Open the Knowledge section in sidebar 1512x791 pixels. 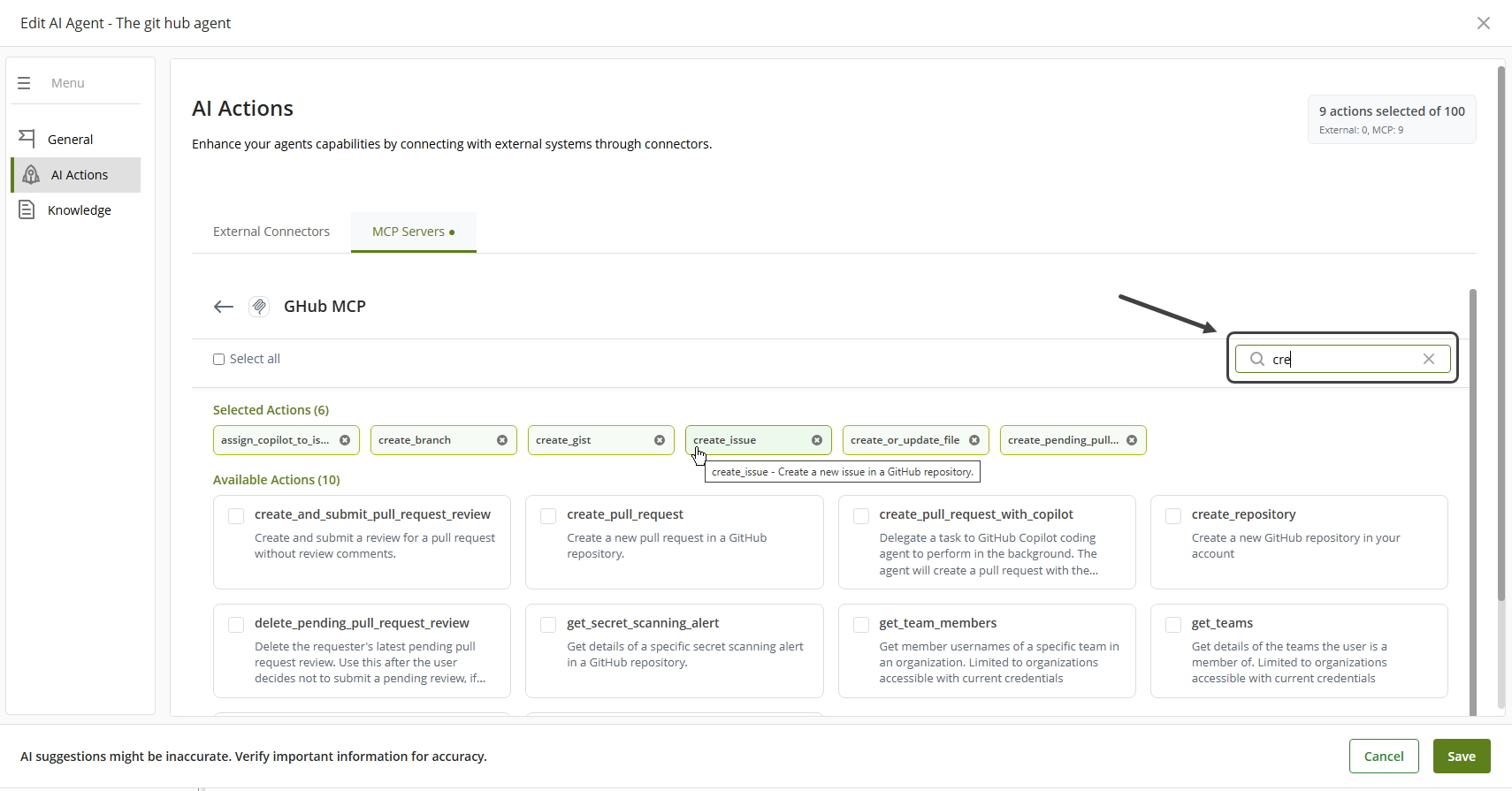coord(79,210)
